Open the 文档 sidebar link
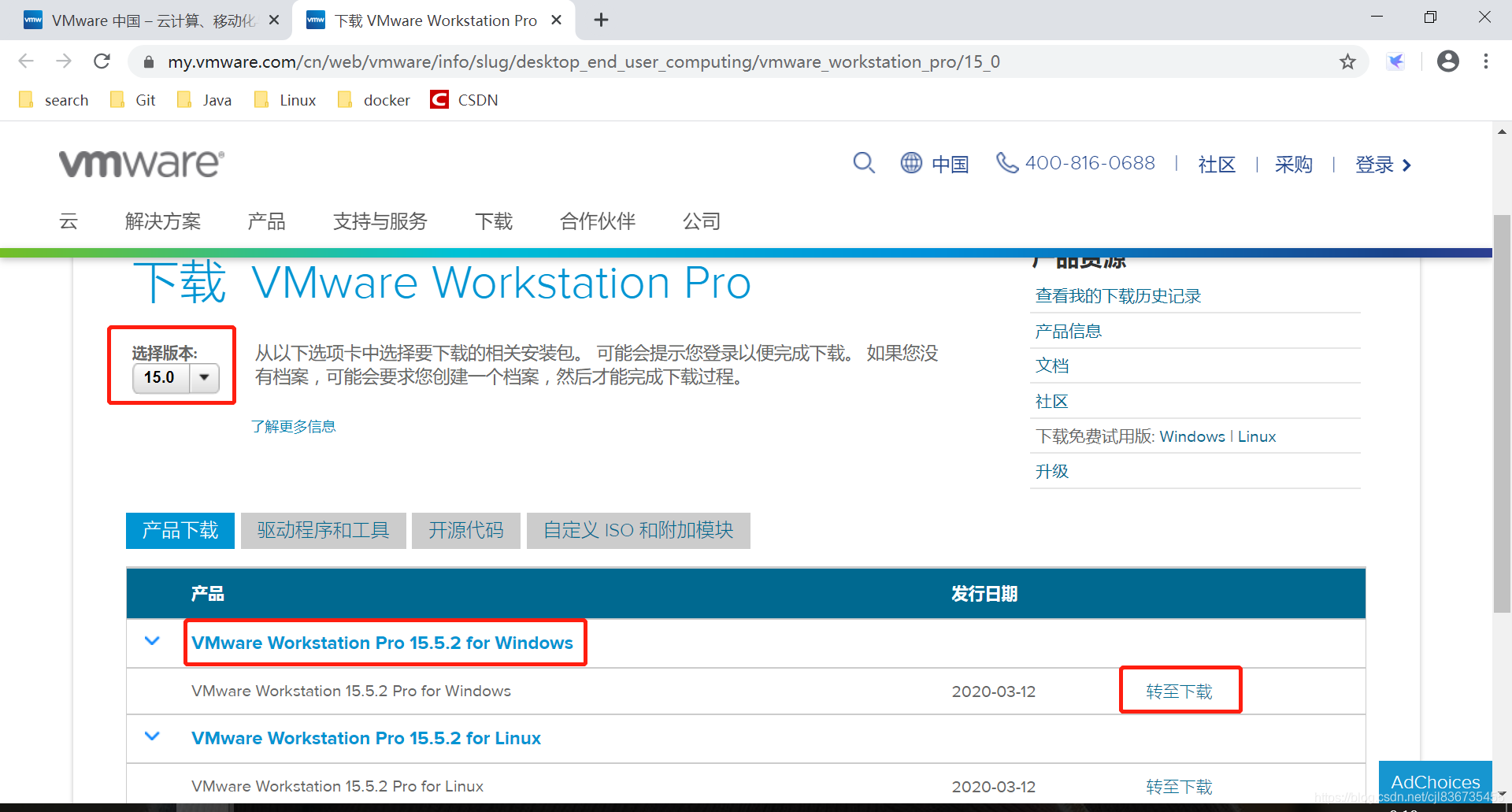Screen dimensions: 1512x812 (x=1052, y=365)
